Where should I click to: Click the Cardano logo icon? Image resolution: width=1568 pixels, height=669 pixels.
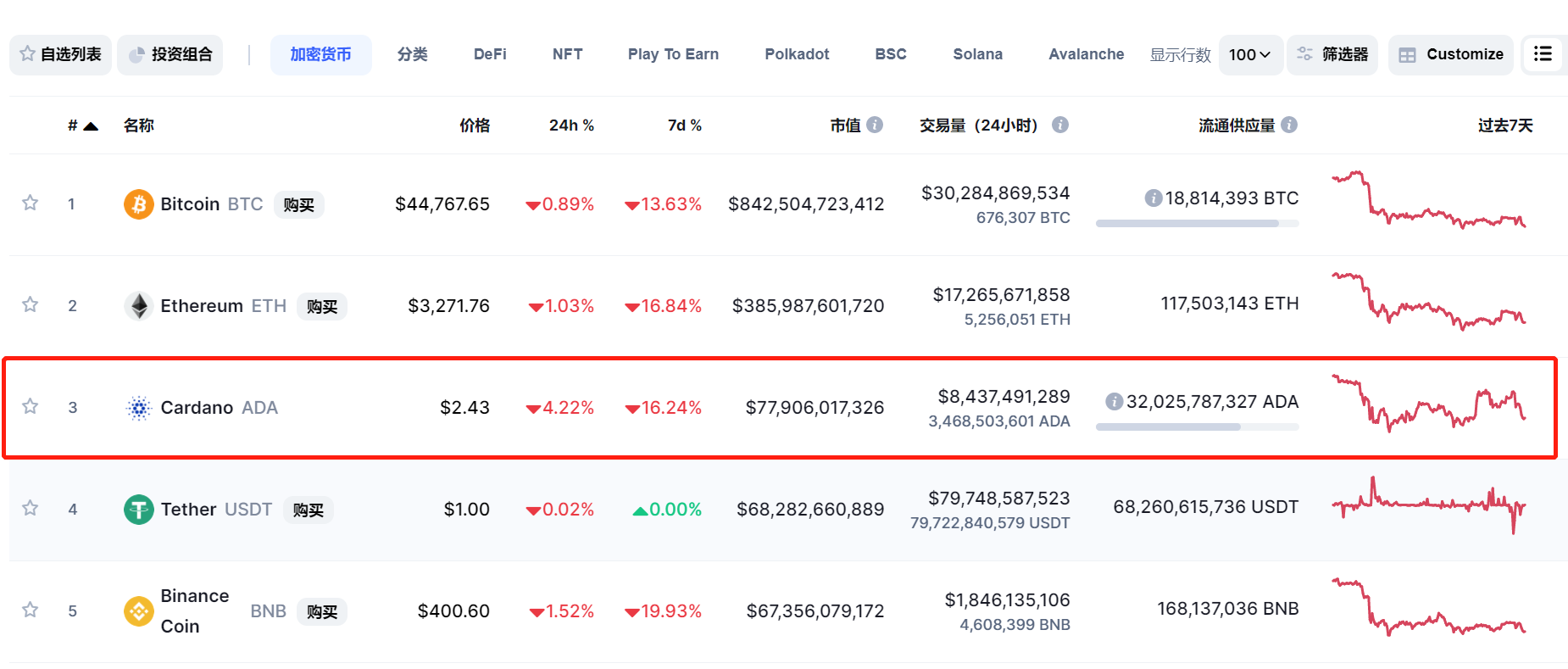click(x=139, y=408)
